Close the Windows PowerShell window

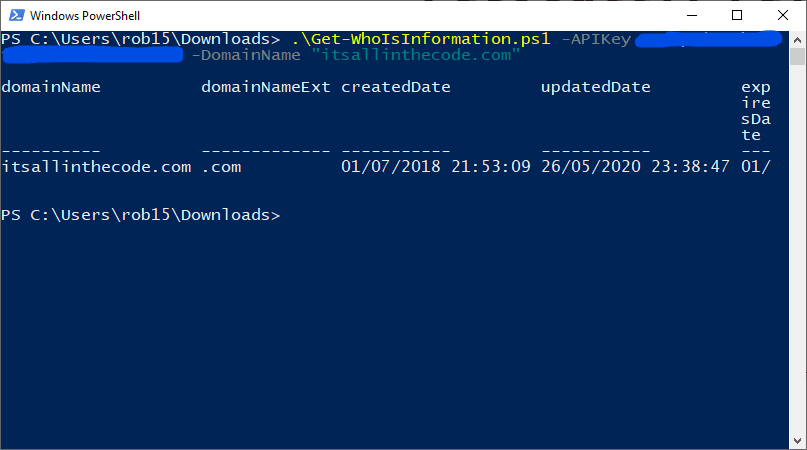[x=783, y=16]
